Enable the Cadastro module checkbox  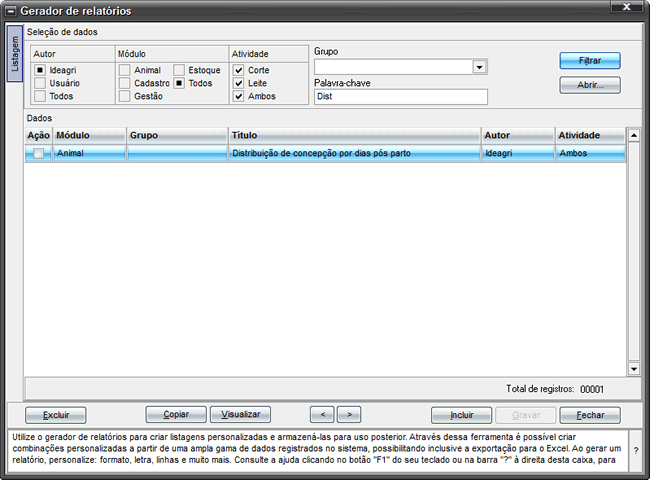pyautogui.click(x=124, y=83)
